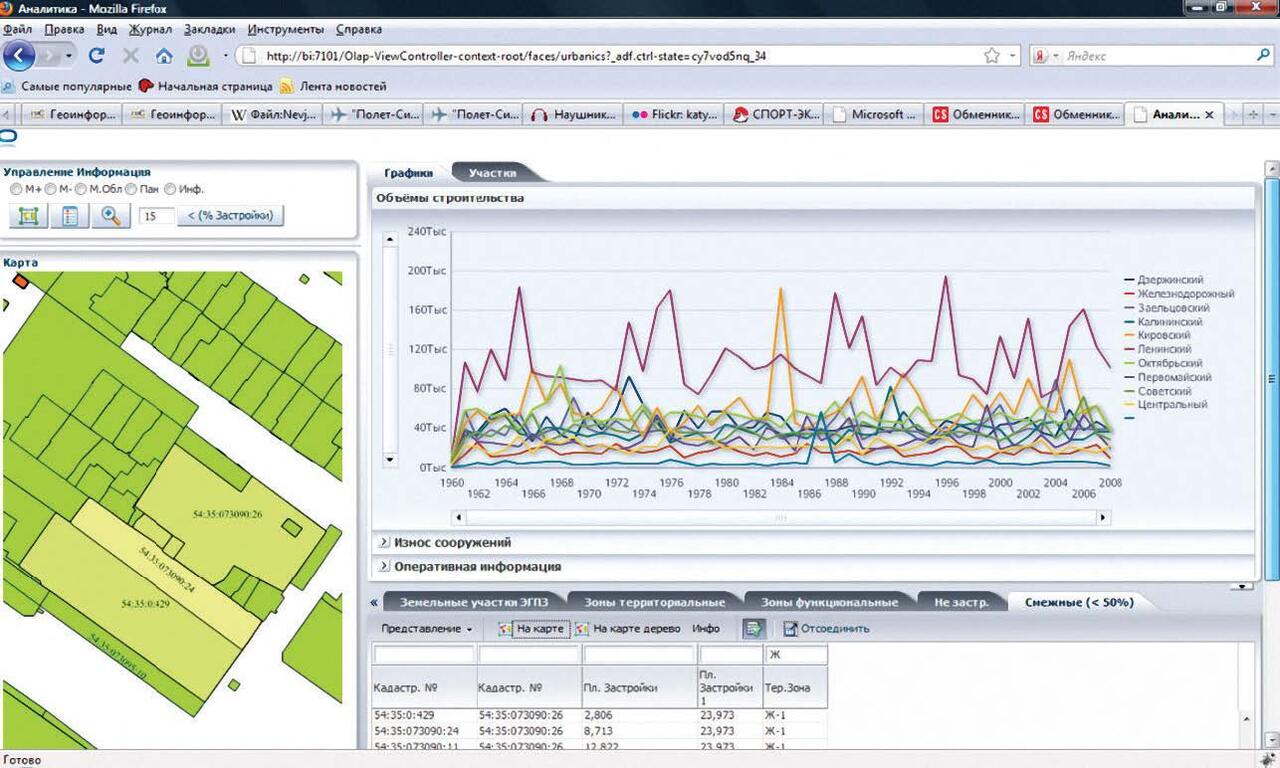Close the Анали... browser tab

(1209, 115)
